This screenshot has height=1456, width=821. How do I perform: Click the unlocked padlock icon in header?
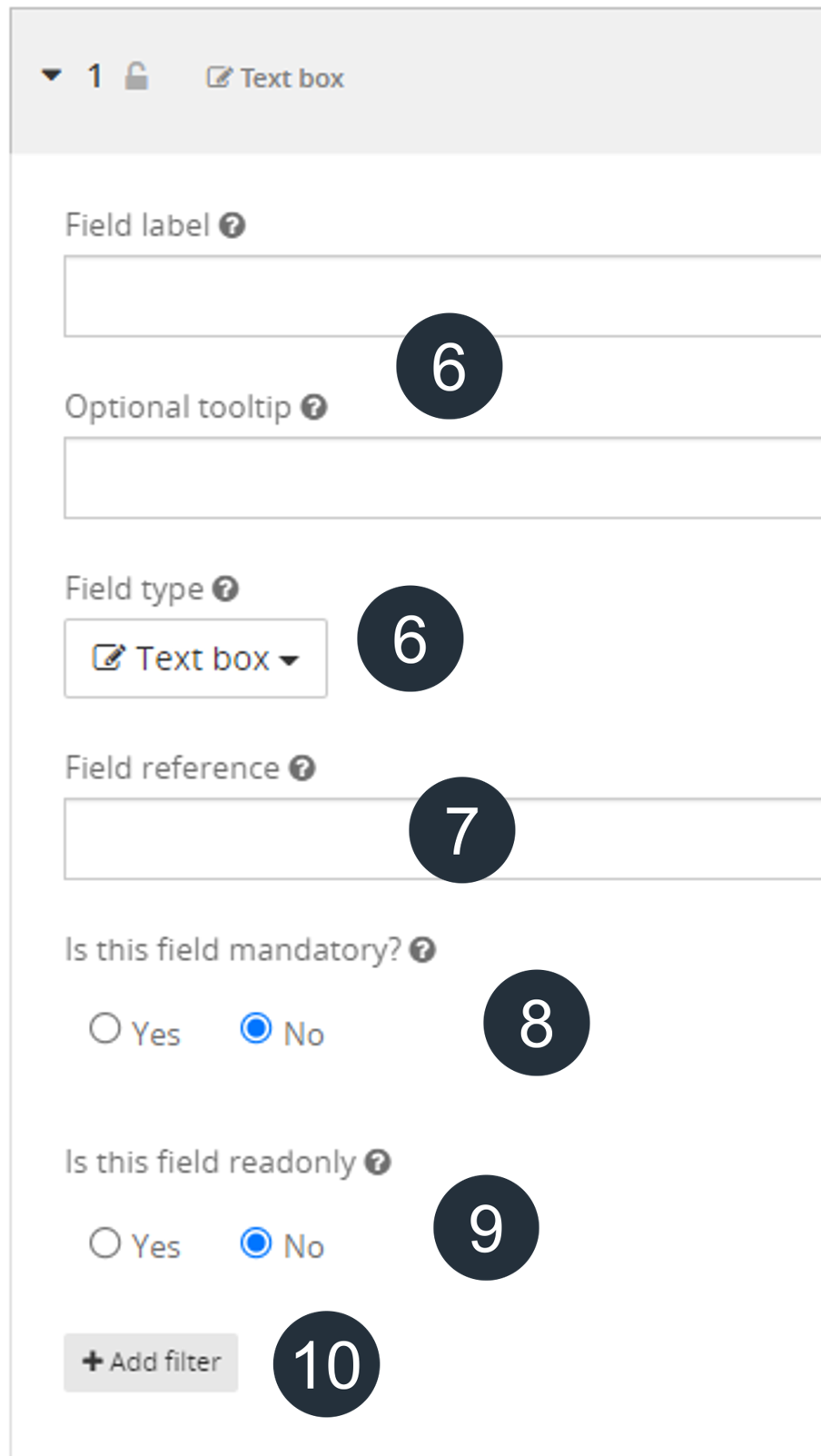(x=136, y=76)
